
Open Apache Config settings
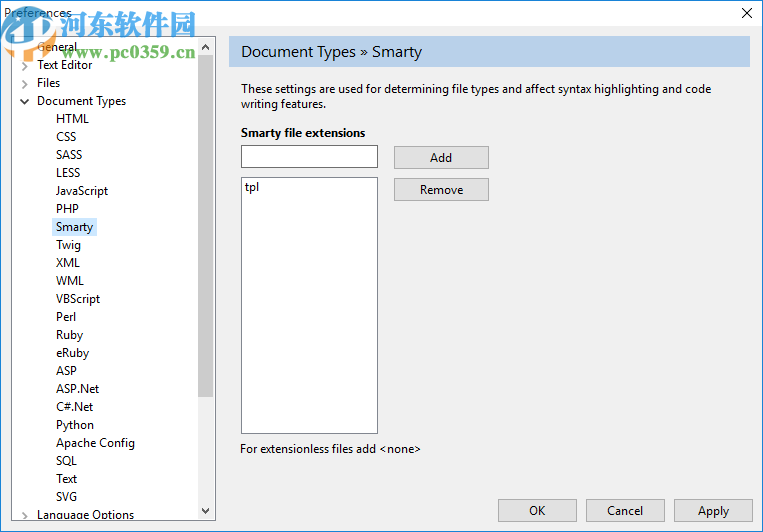pos(95,443)
